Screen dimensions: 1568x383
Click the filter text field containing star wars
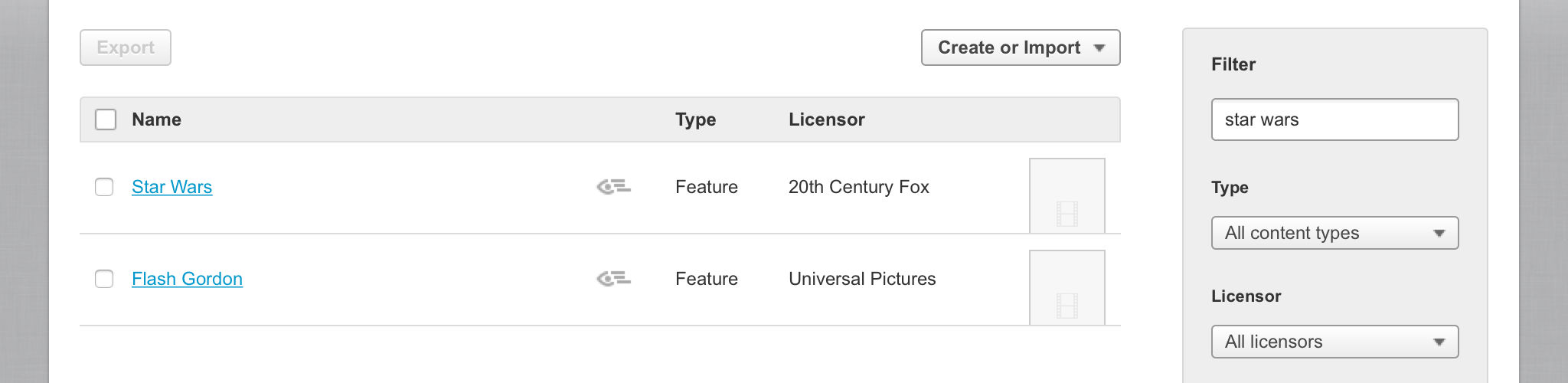pyautogui.click(x=1334, y=119)
